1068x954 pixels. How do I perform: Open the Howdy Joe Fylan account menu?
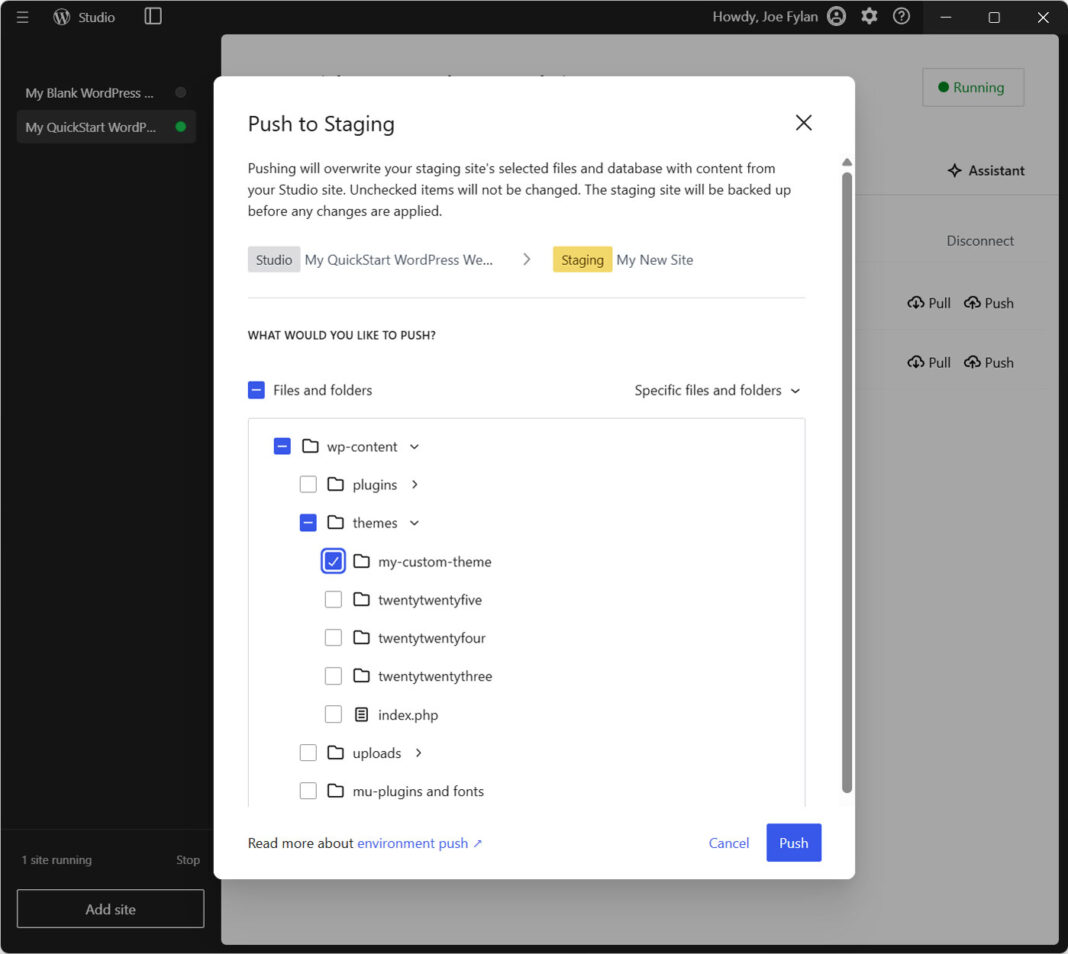[x=767, y=16]
